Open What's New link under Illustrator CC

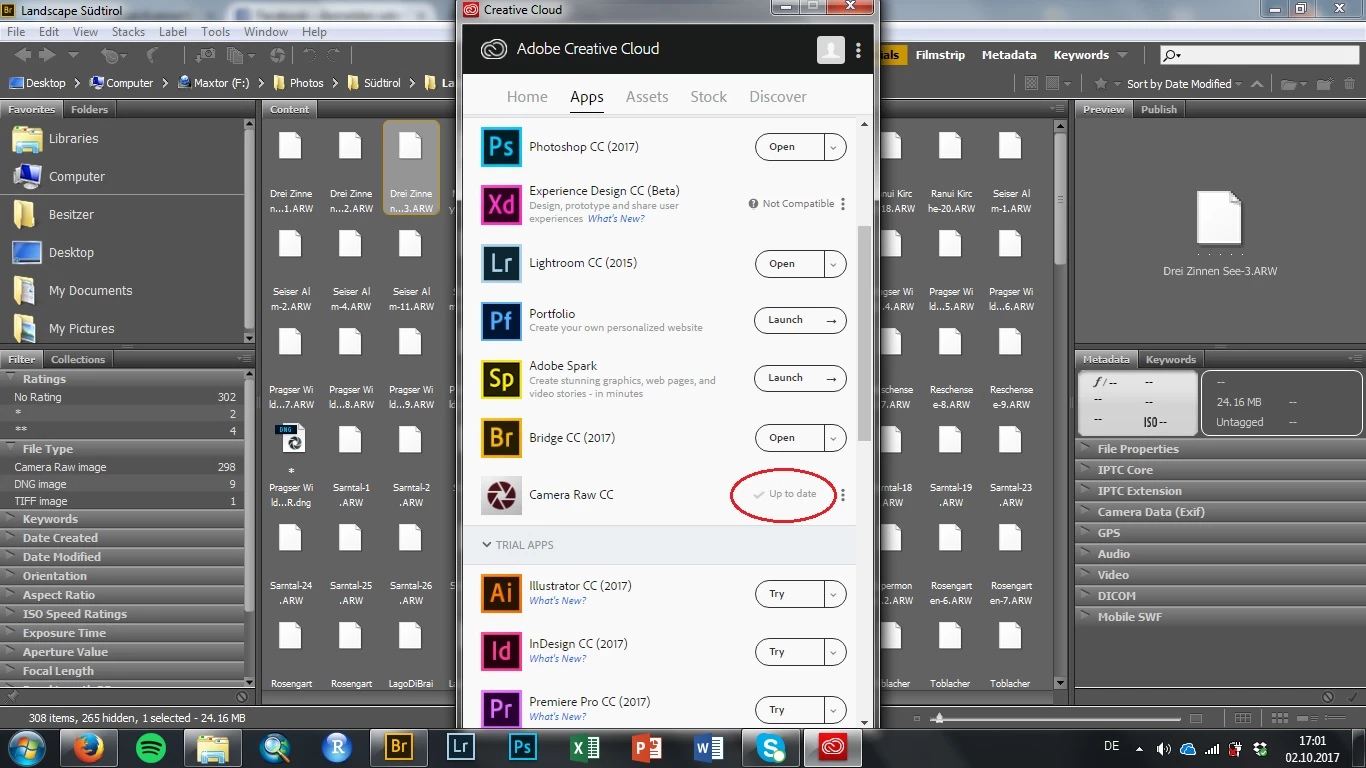558,601
